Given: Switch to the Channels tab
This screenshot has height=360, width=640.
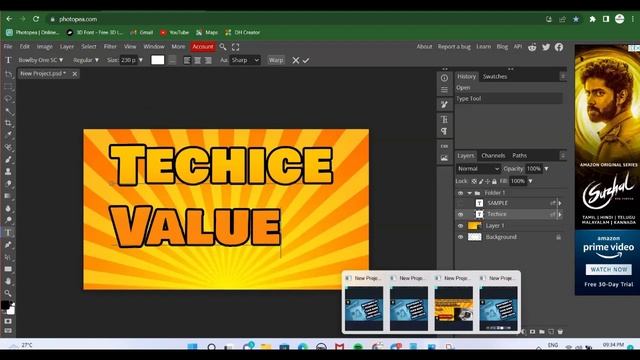Looking at the screenshot, I should point(493,156).
